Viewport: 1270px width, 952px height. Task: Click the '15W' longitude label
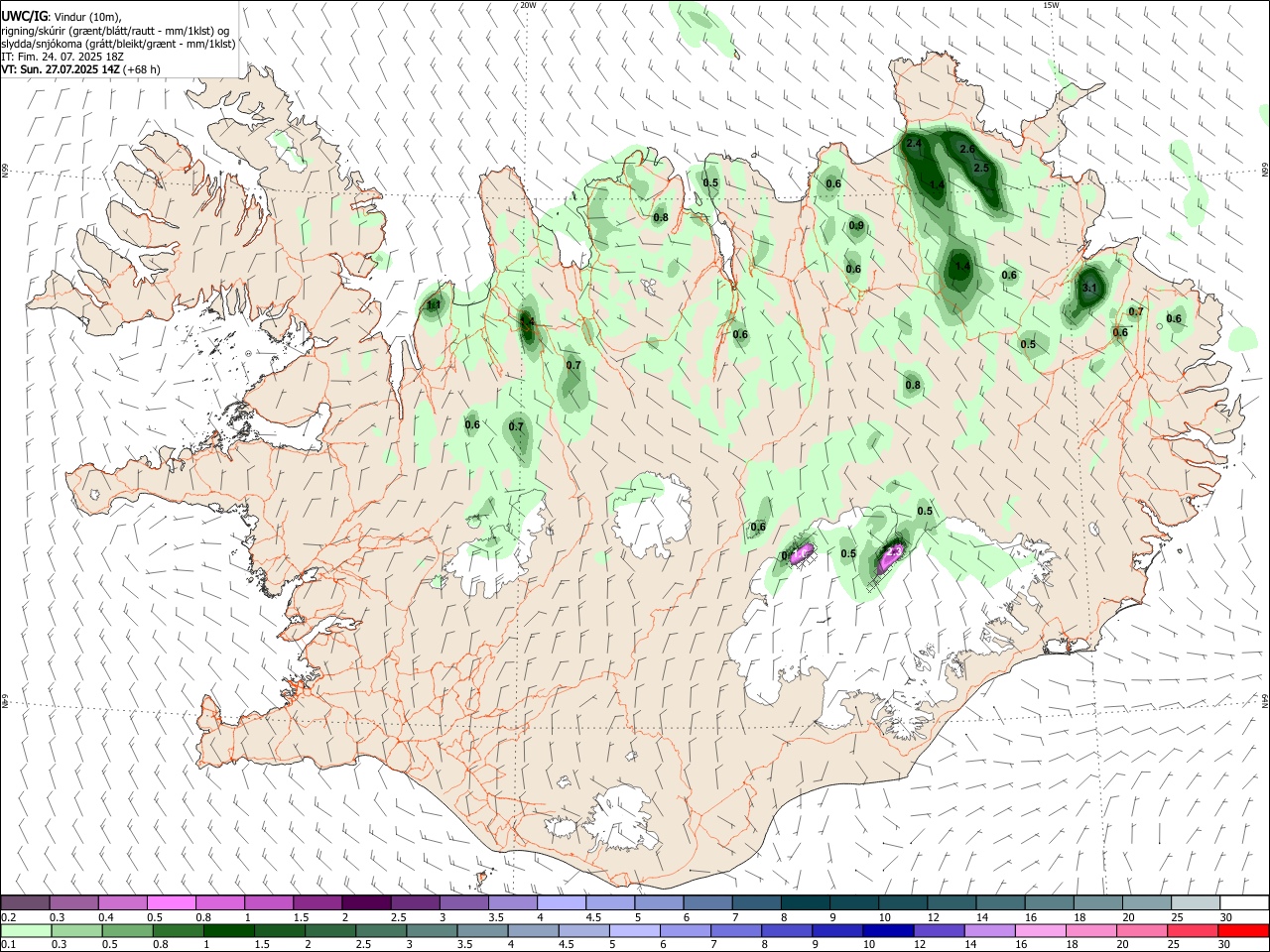1051,5
